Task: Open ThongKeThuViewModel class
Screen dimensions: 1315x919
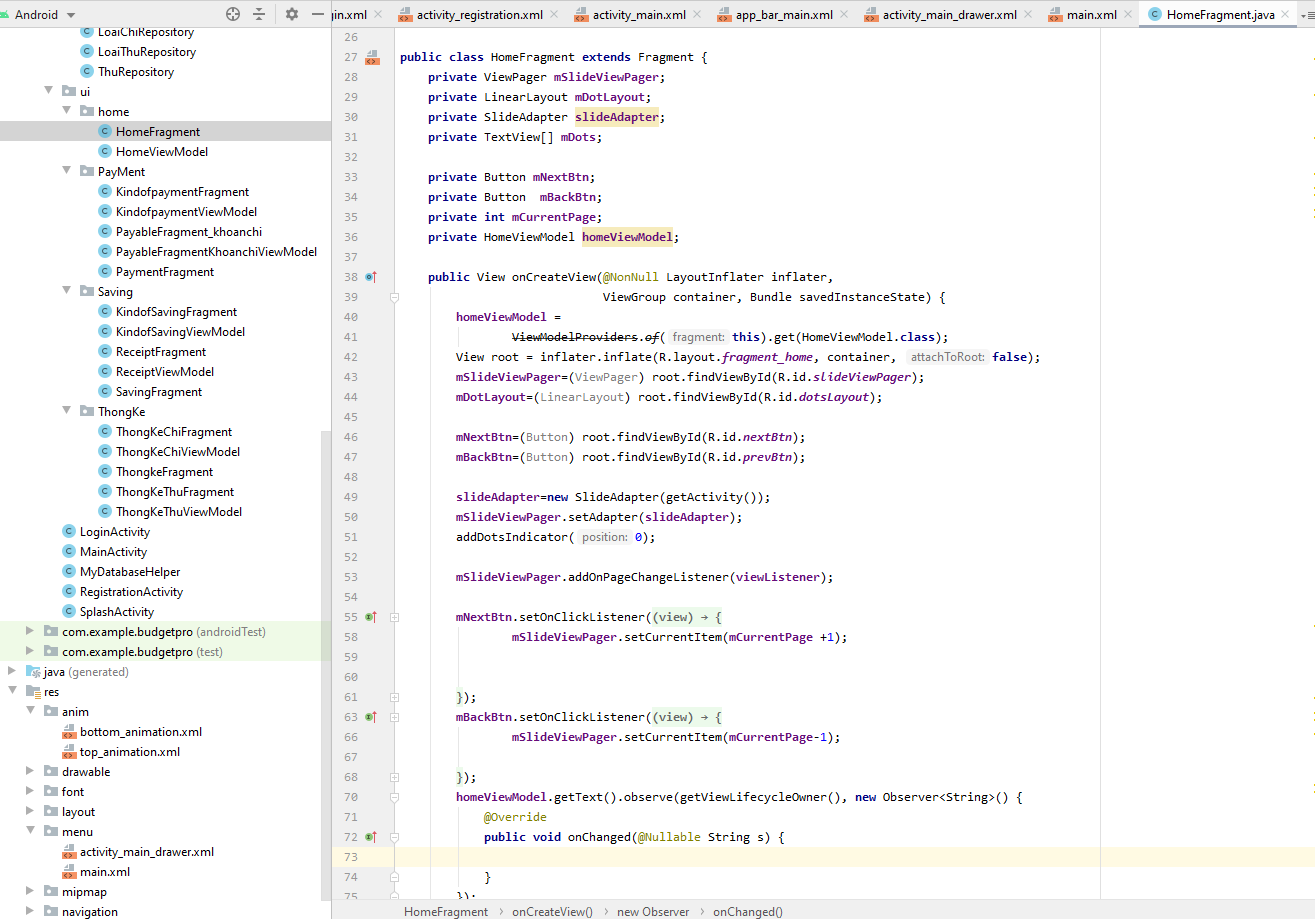Action: (179, 511)
